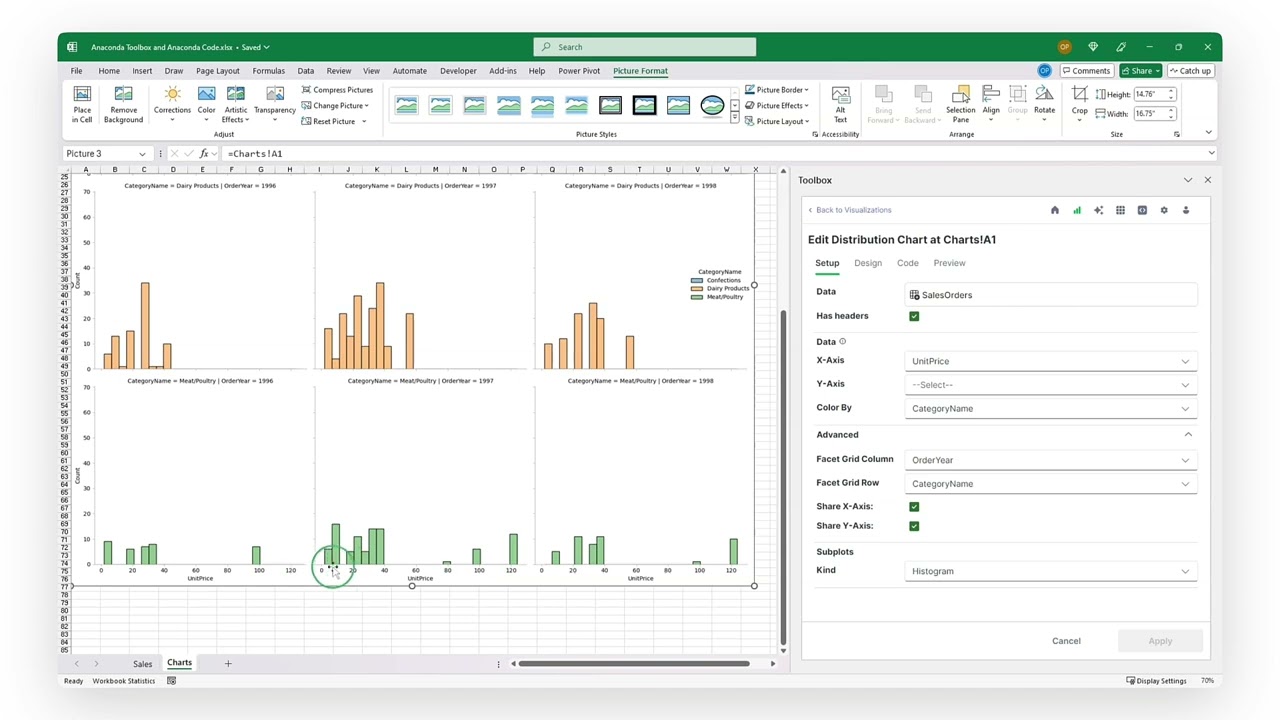1280x720 pixels.
Task: Click Place in Cell
Action: tap(82, 105)
